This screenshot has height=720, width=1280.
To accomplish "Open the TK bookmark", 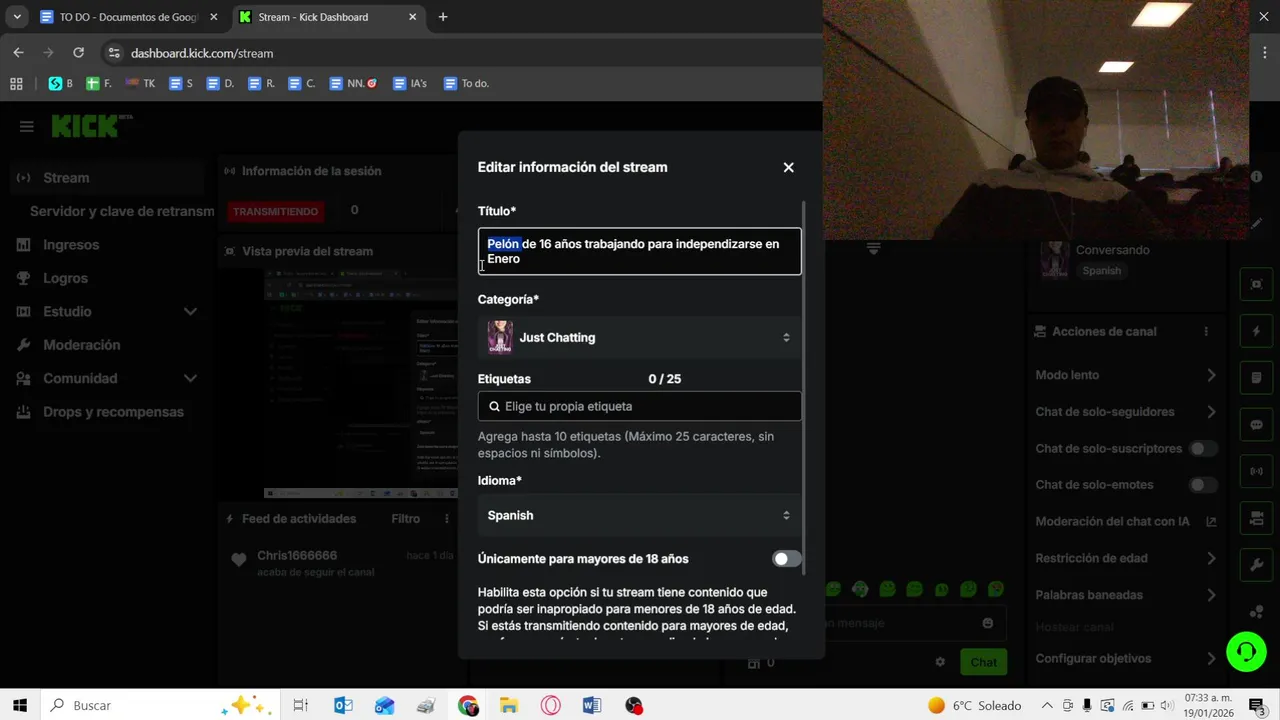I will coord(140,84).
